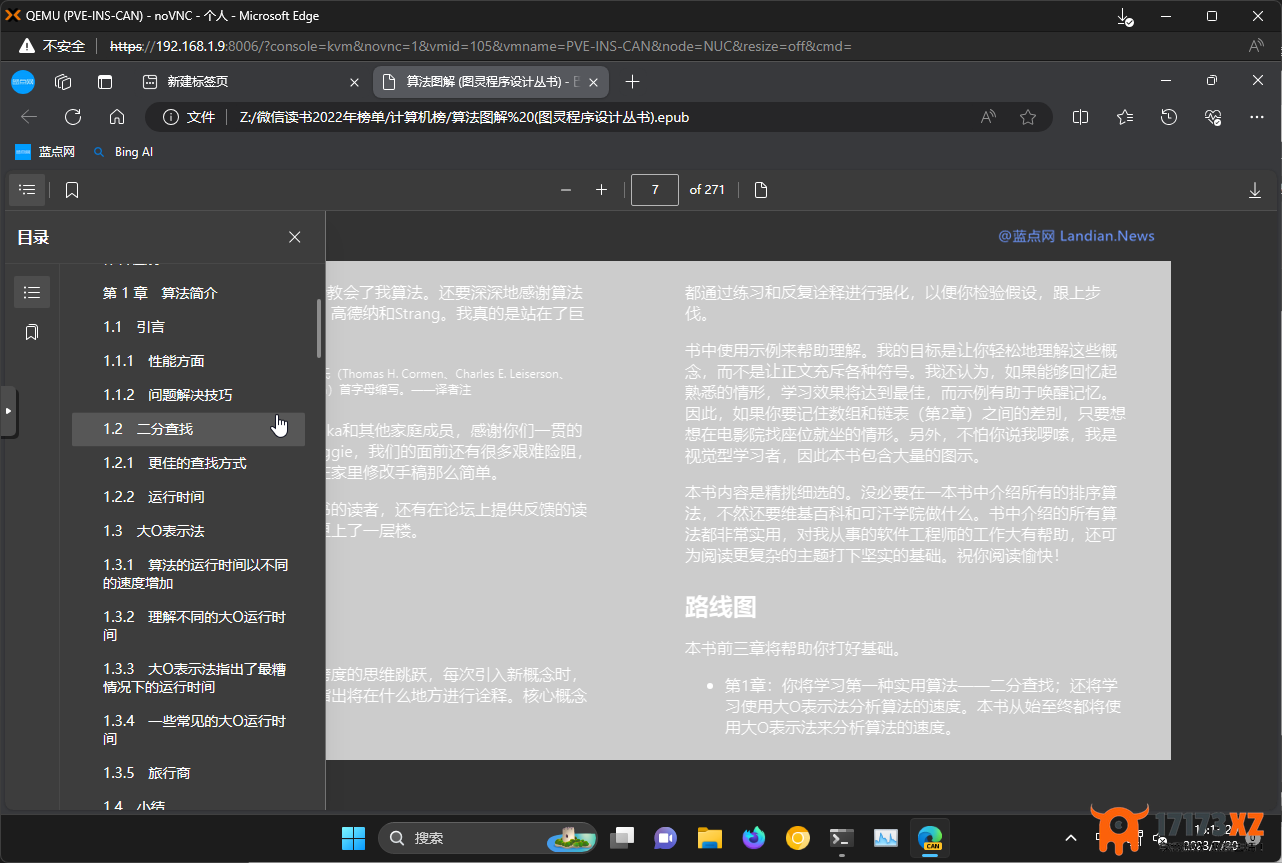Click the taskbar 搜索 box

point(487,838)
